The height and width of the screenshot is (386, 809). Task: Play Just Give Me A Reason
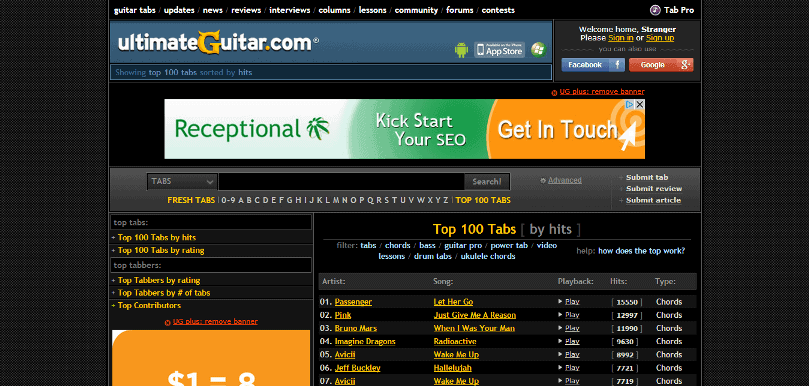click(572, 315)
